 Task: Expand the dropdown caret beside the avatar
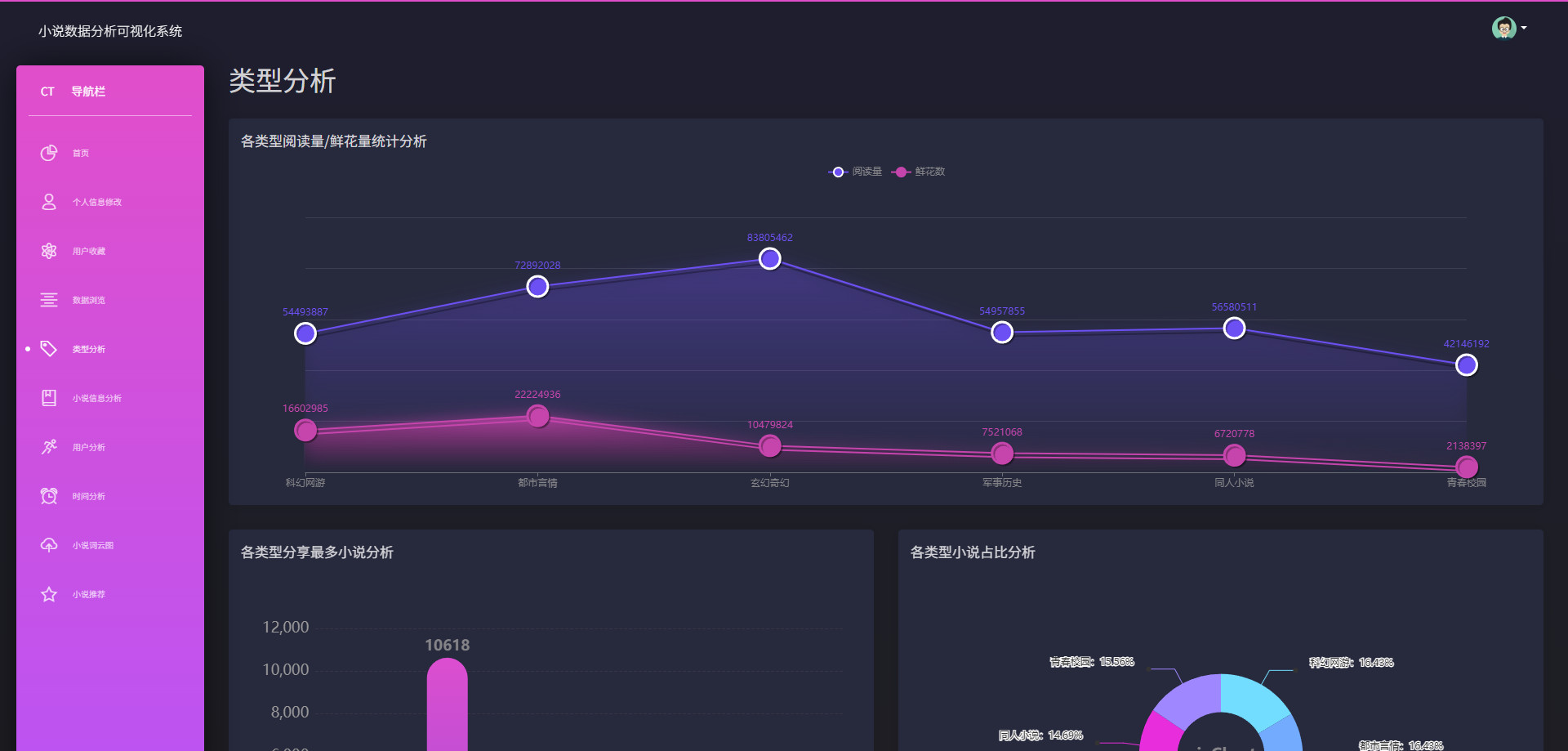1524,28
